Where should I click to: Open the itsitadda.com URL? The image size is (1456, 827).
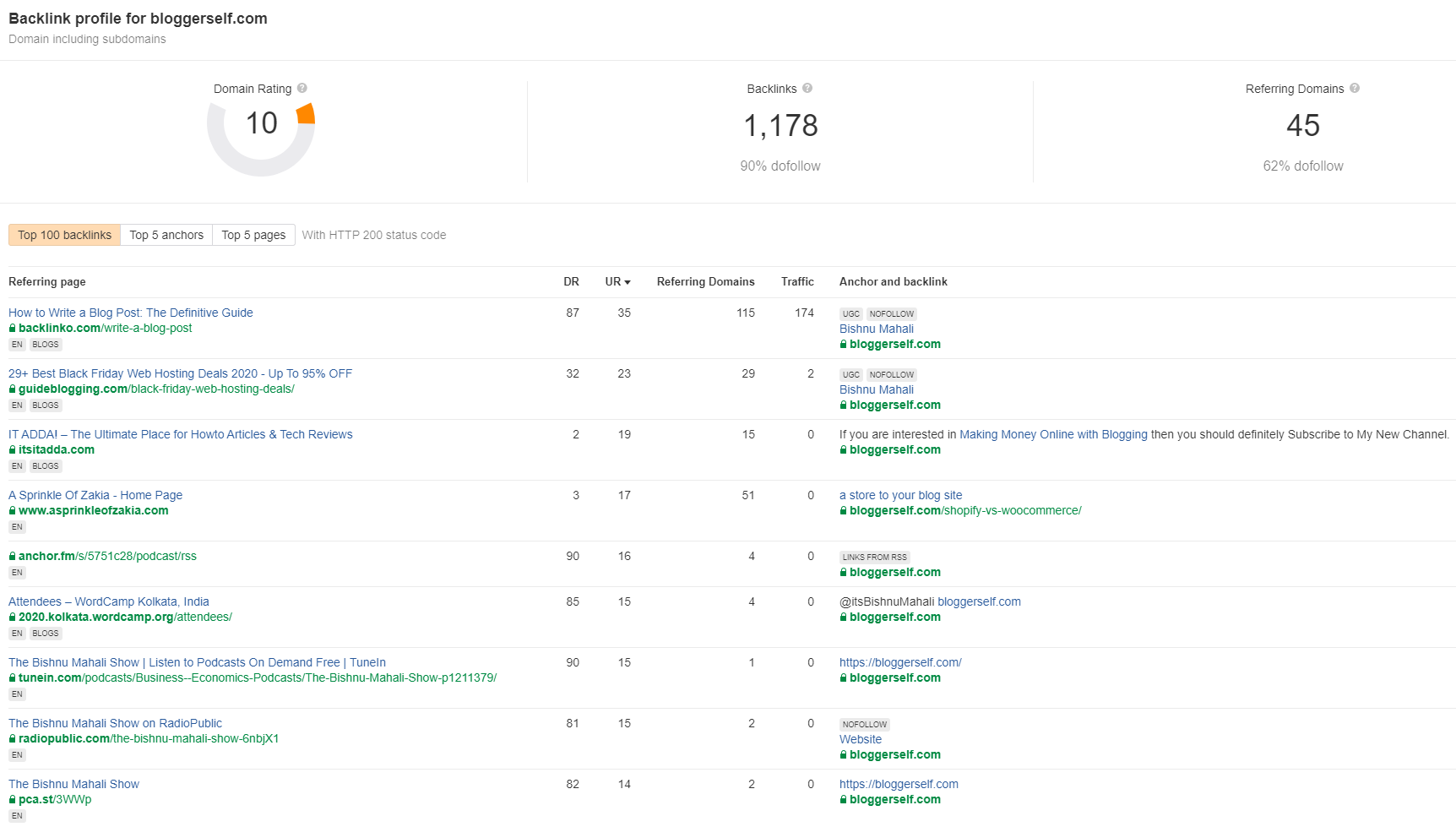(57, 449)
